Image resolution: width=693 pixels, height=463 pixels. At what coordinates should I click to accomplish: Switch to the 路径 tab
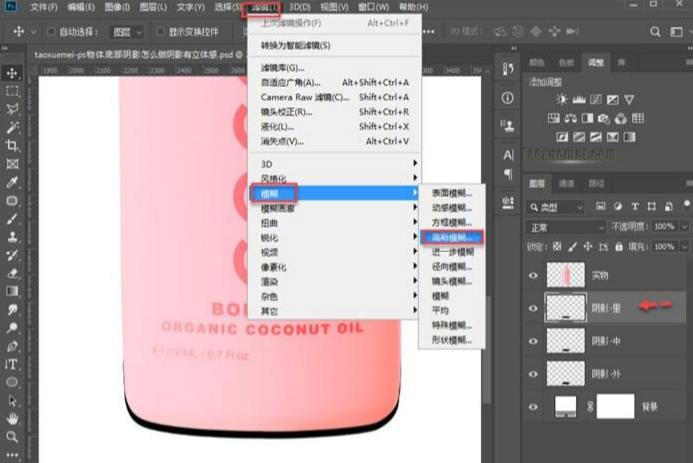tap(596, 183)
